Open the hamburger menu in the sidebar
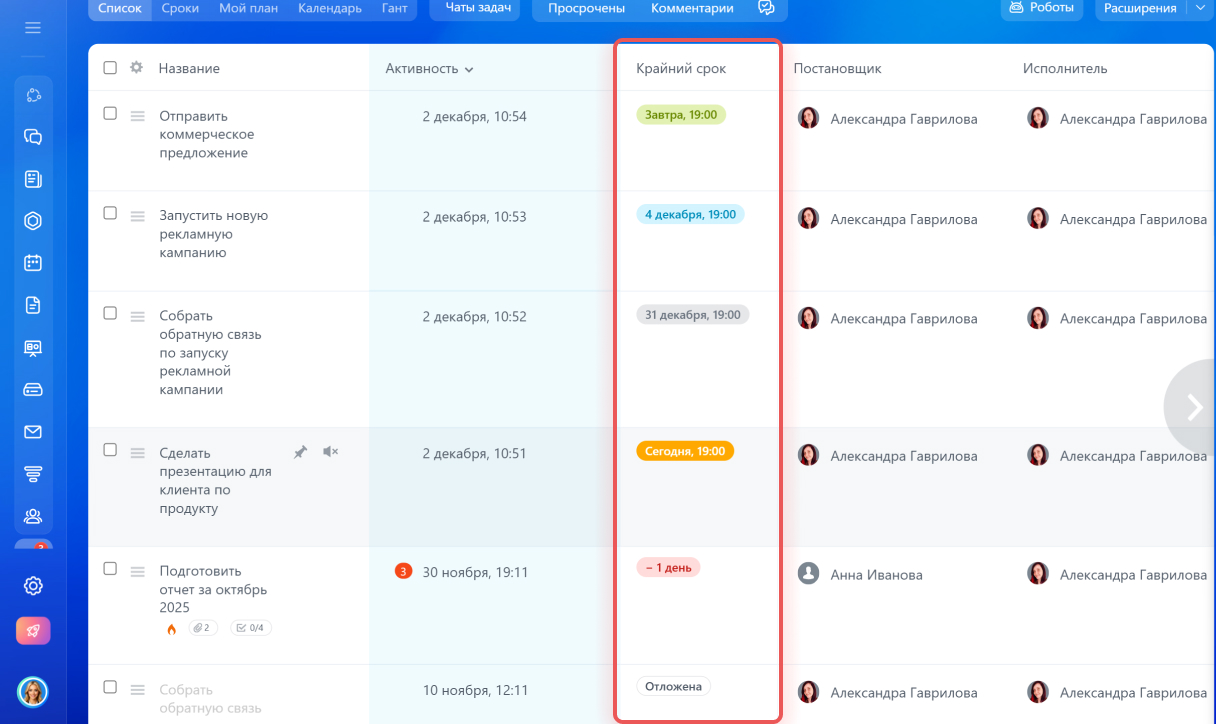1216x724 pixels. coord(33,28)
